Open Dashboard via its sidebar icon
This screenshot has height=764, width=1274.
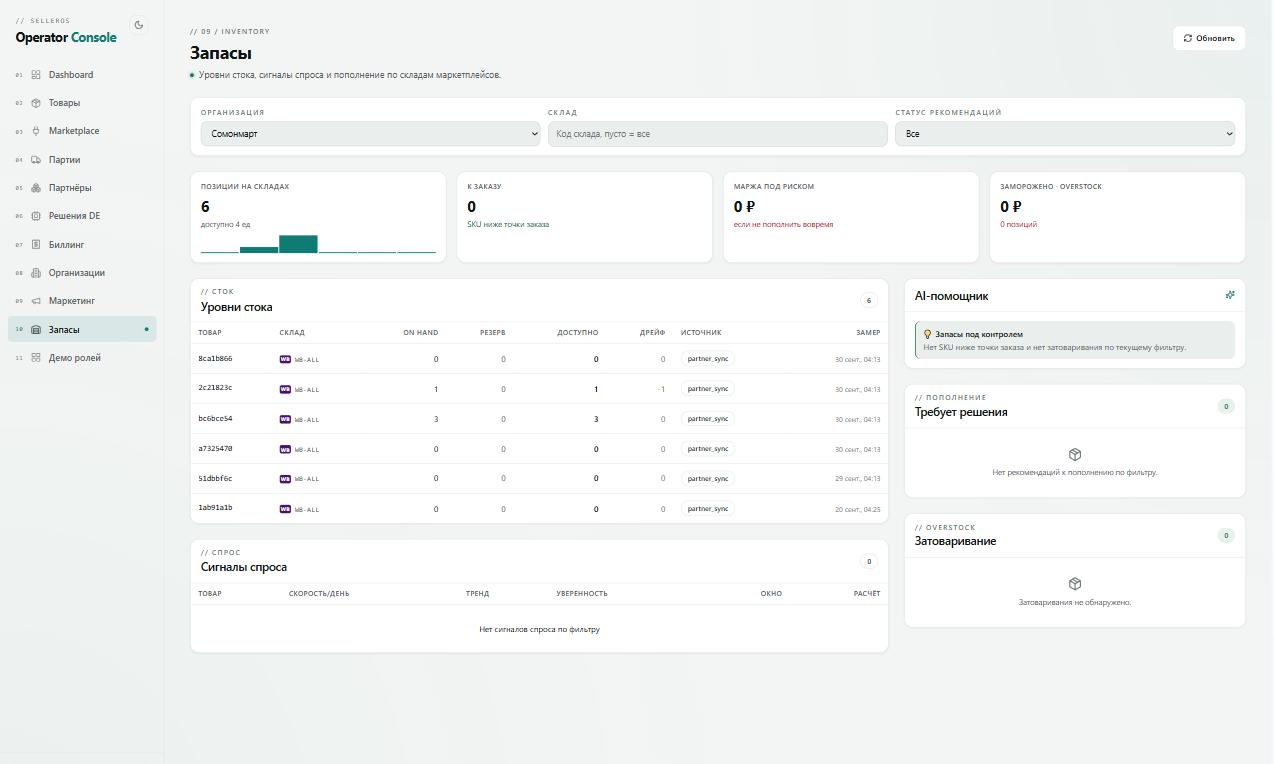[x=36, y=75]
